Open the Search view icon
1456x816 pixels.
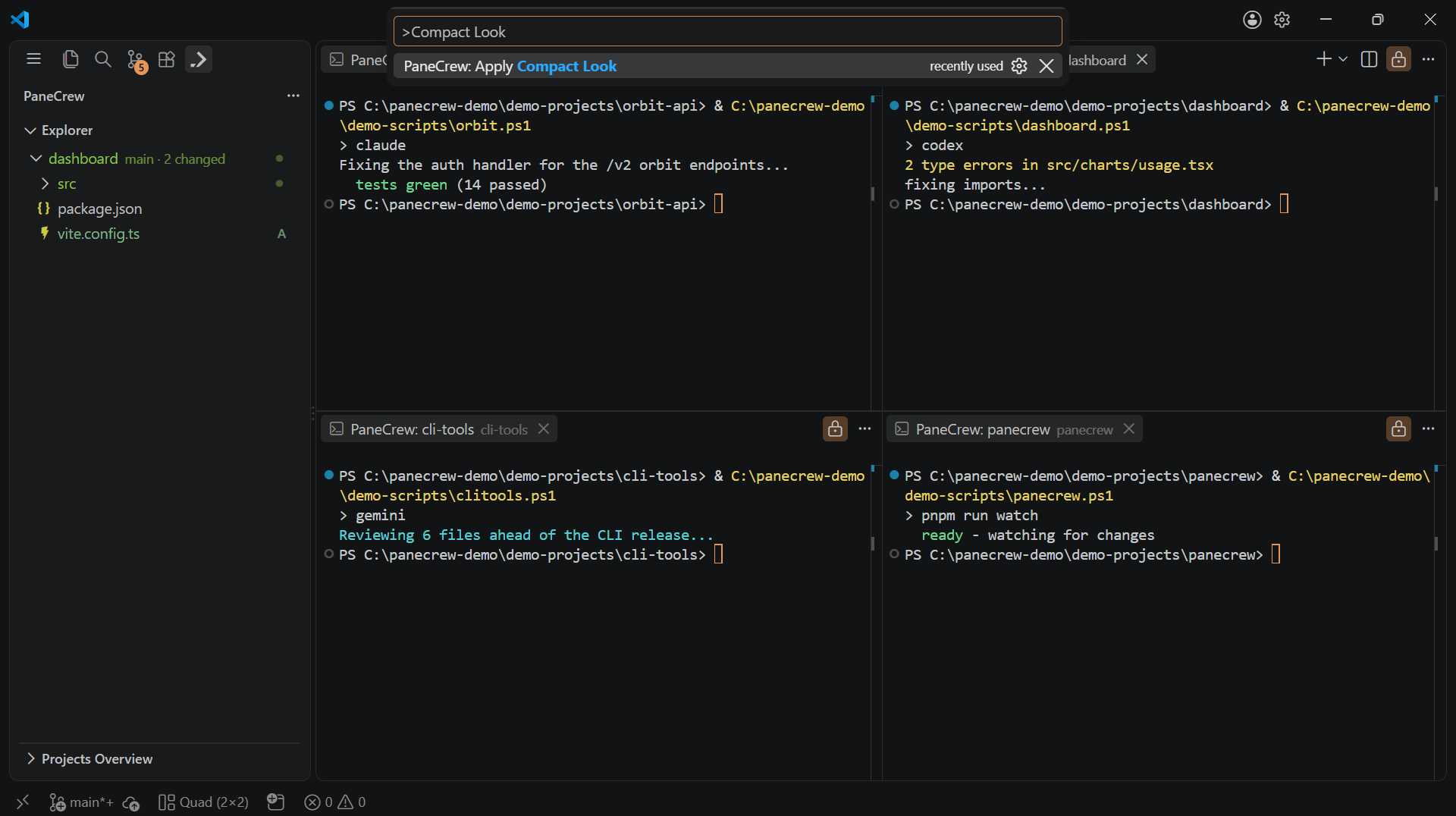[x=102, y=59]
